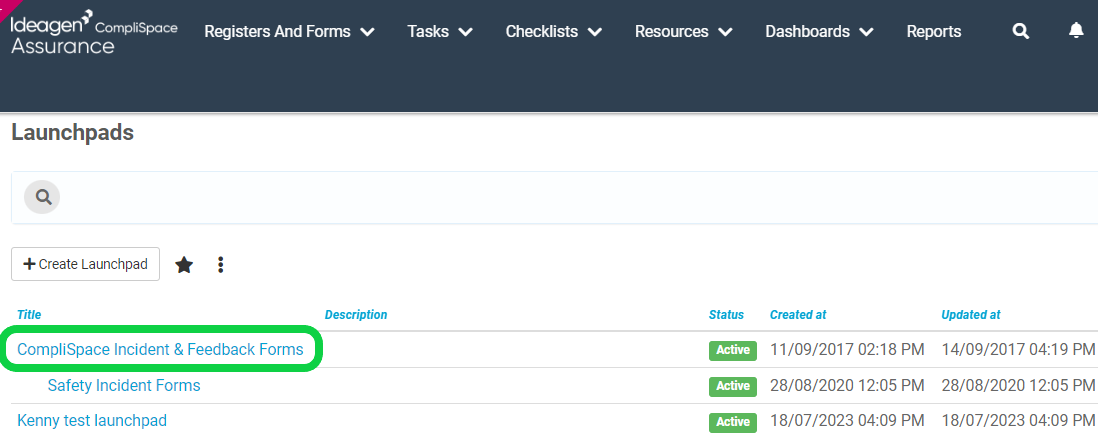The image size is (1098, 435).
Task: Sort by Updated at column header
Action: click(971, 315)
